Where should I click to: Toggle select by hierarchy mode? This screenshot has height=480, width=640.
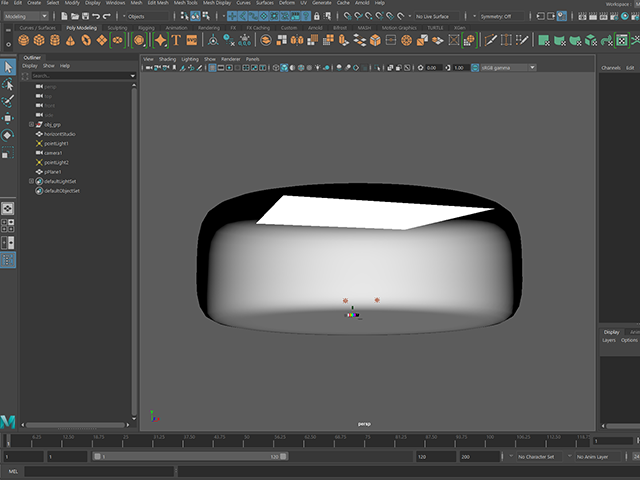tap(184, 16)
